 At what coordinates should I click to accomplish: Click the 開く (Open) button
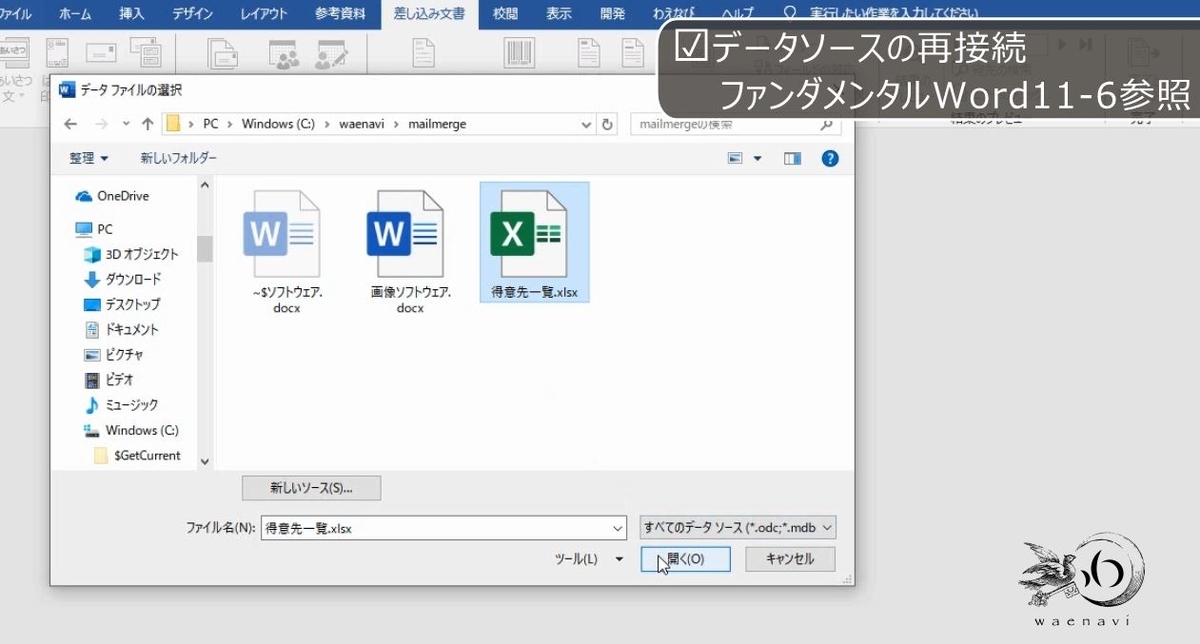pyautogui.click(x=684, y=559)
